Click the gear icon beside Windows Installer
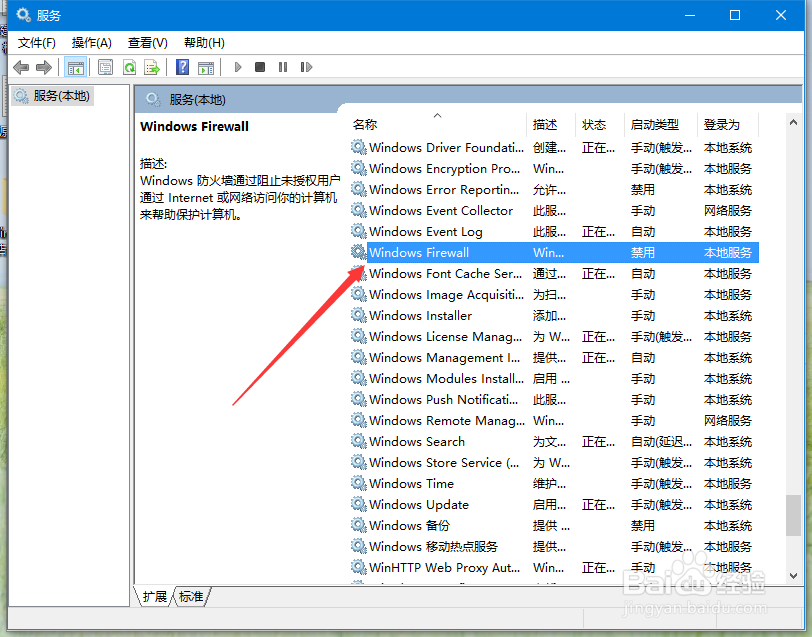 click(x=358, y=315)
